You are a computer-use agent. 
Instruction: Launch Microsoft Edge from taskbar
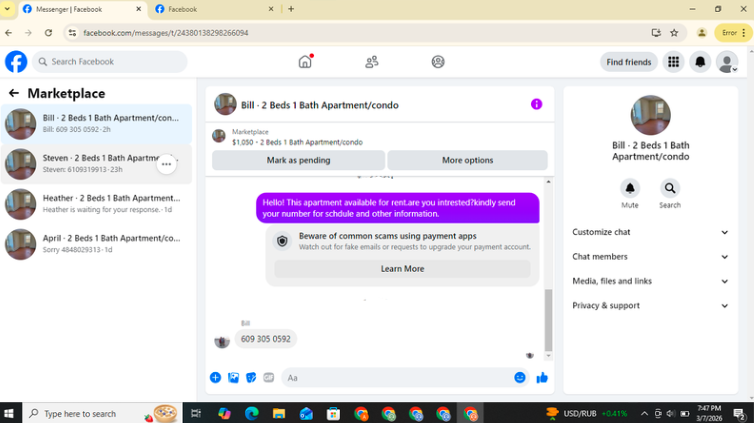click(x=251, y=413)
